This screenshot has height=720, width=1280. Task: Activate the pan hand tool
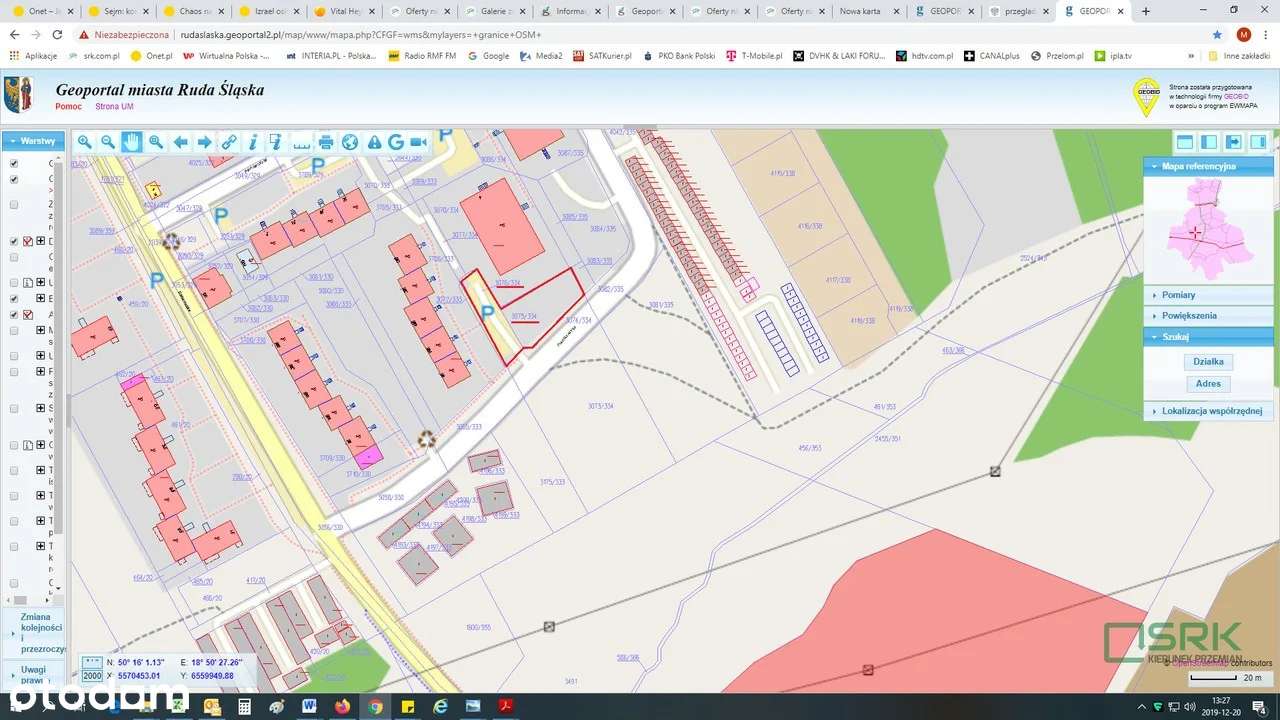132,142
